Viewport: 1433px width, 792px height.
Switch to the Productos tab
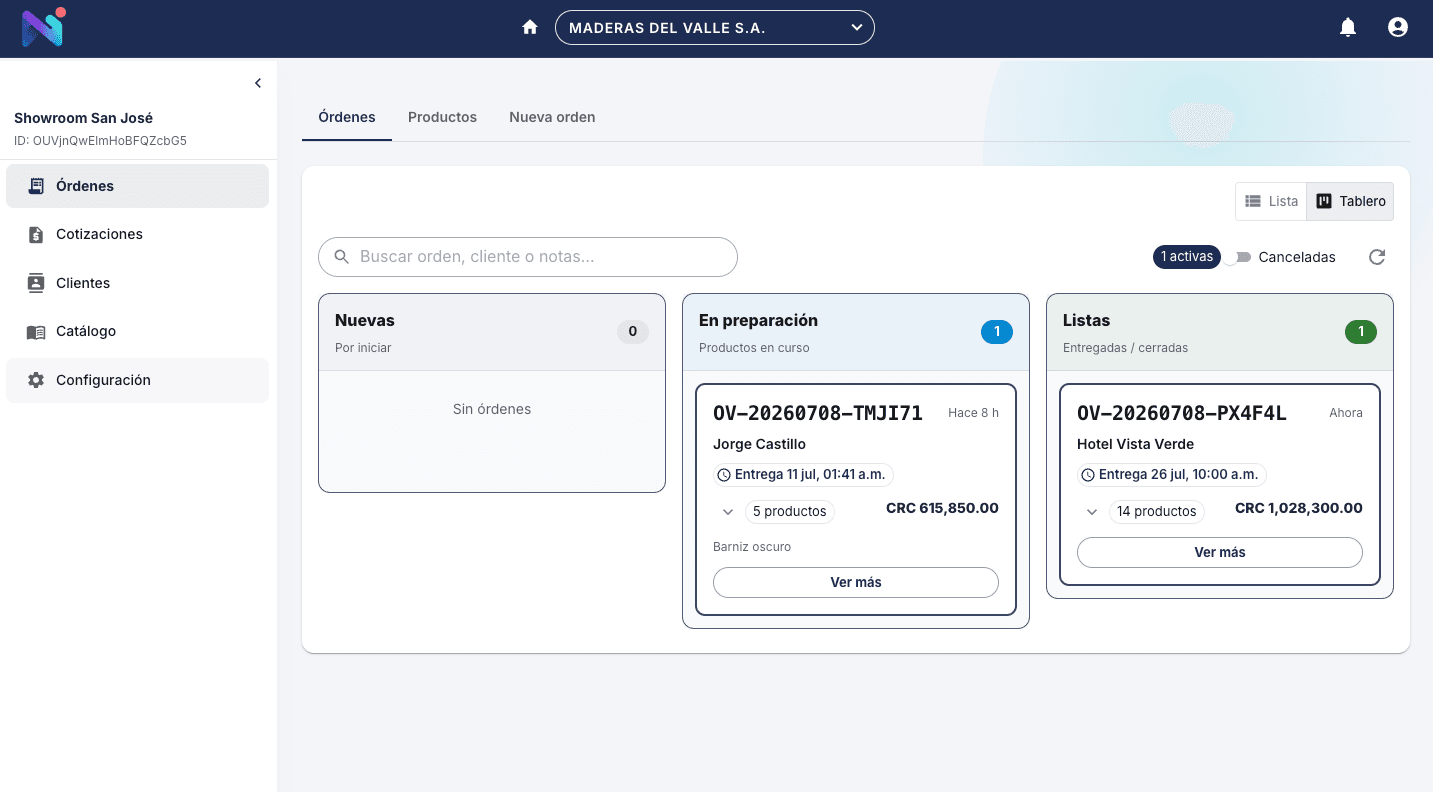442,117
